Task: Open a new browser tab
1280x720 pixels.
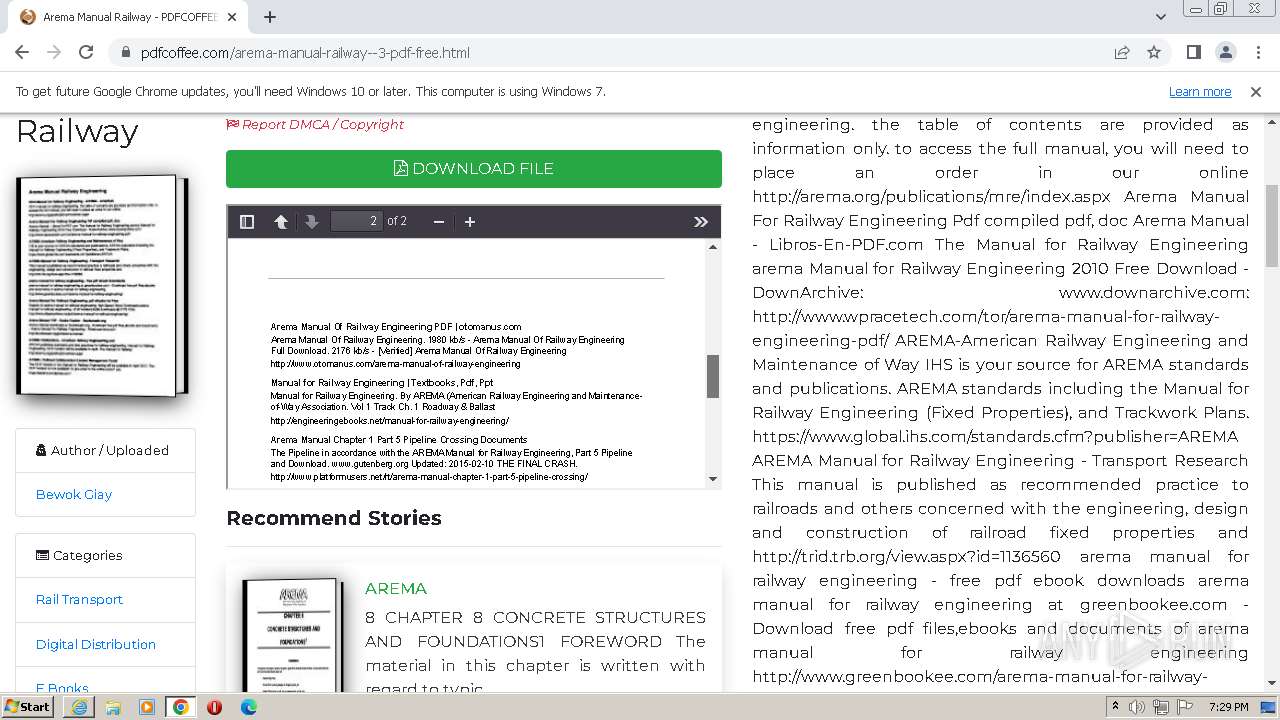Action: 270,17
